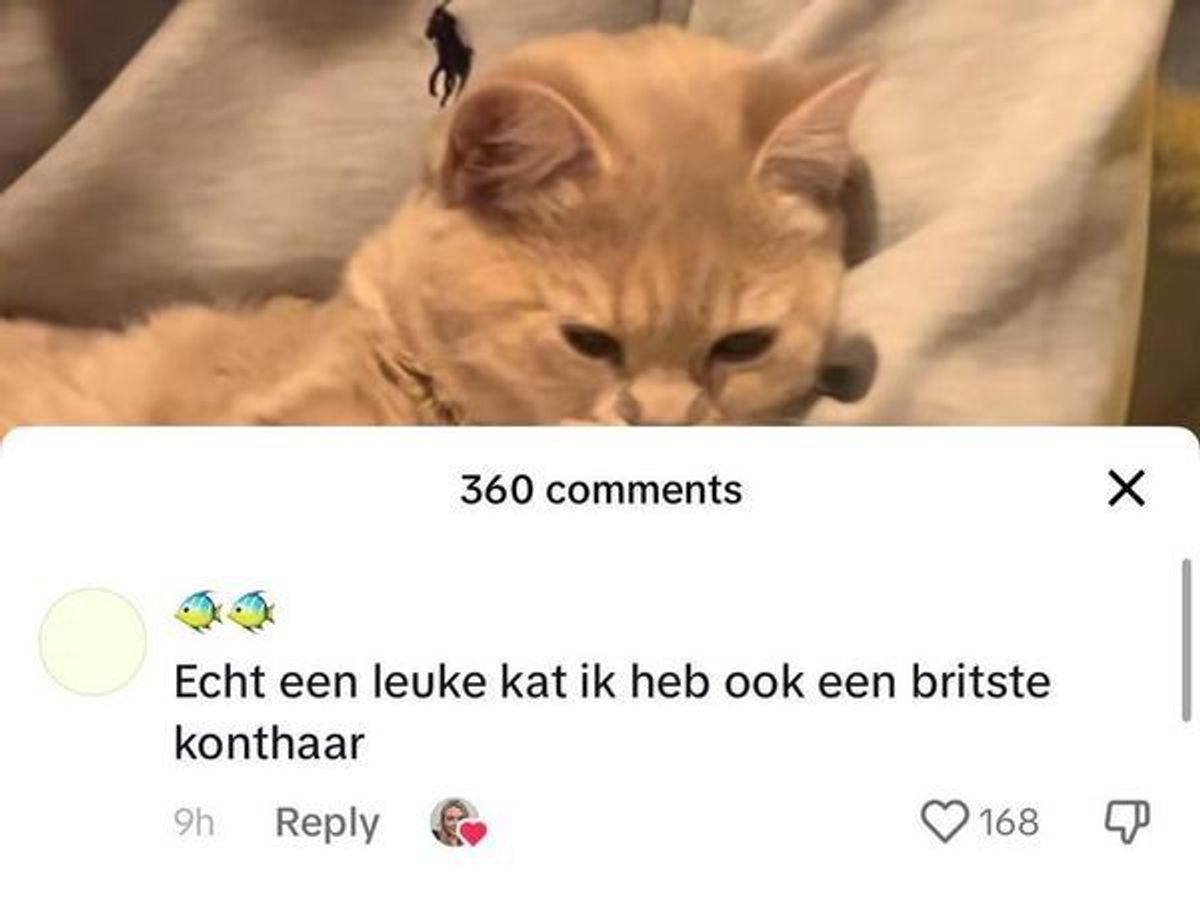Screen dimensions: 1200x902
Task: Close the comments panel with the X
Action: tap(1126, 491)
